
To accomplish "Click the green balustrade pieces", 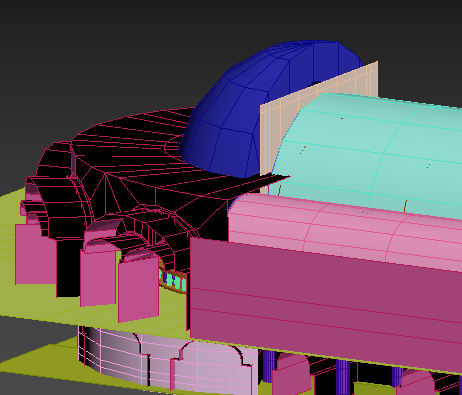I will tap(173, 282).
